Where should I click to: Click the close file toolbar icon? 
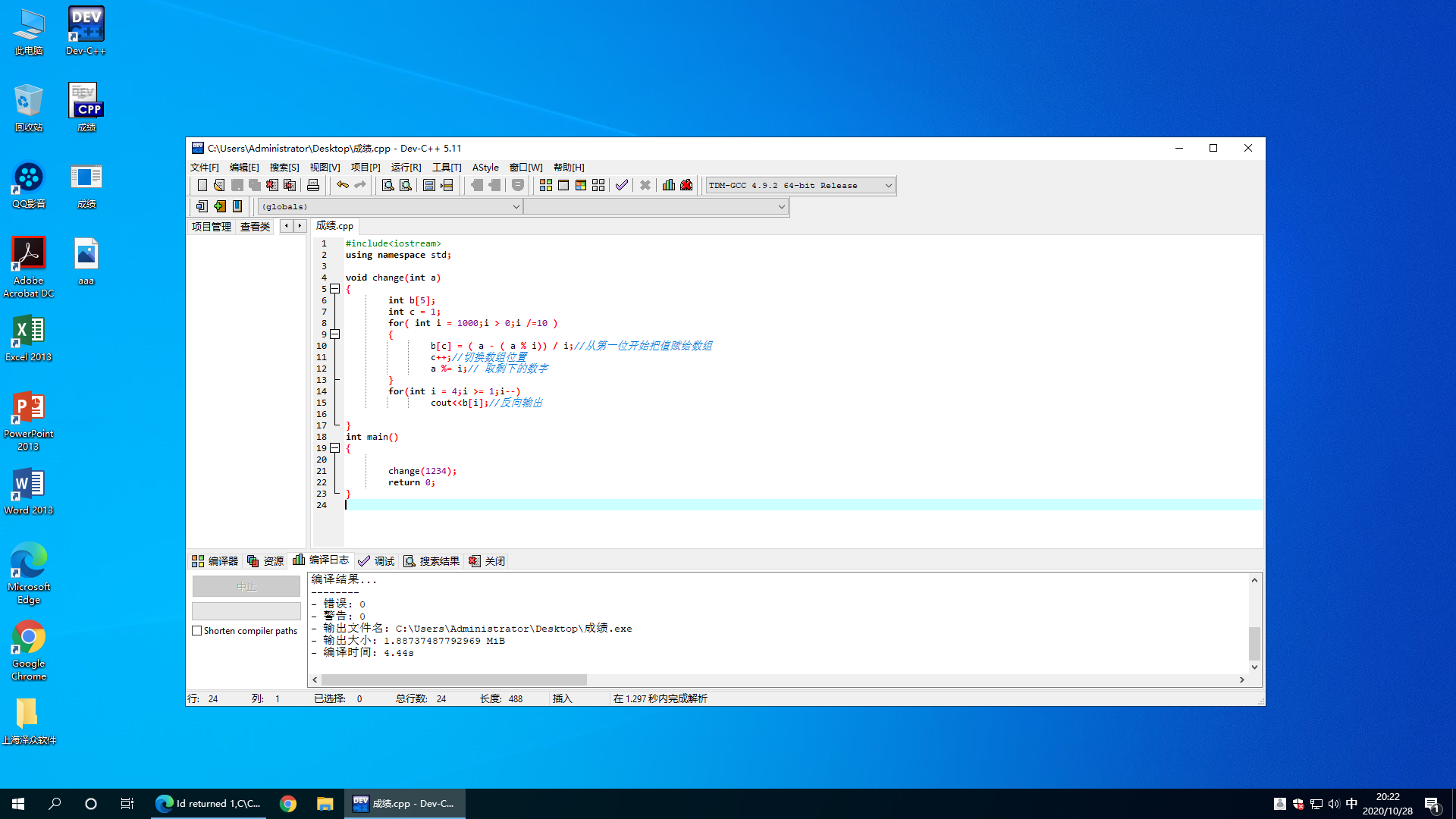click(272, 185)
